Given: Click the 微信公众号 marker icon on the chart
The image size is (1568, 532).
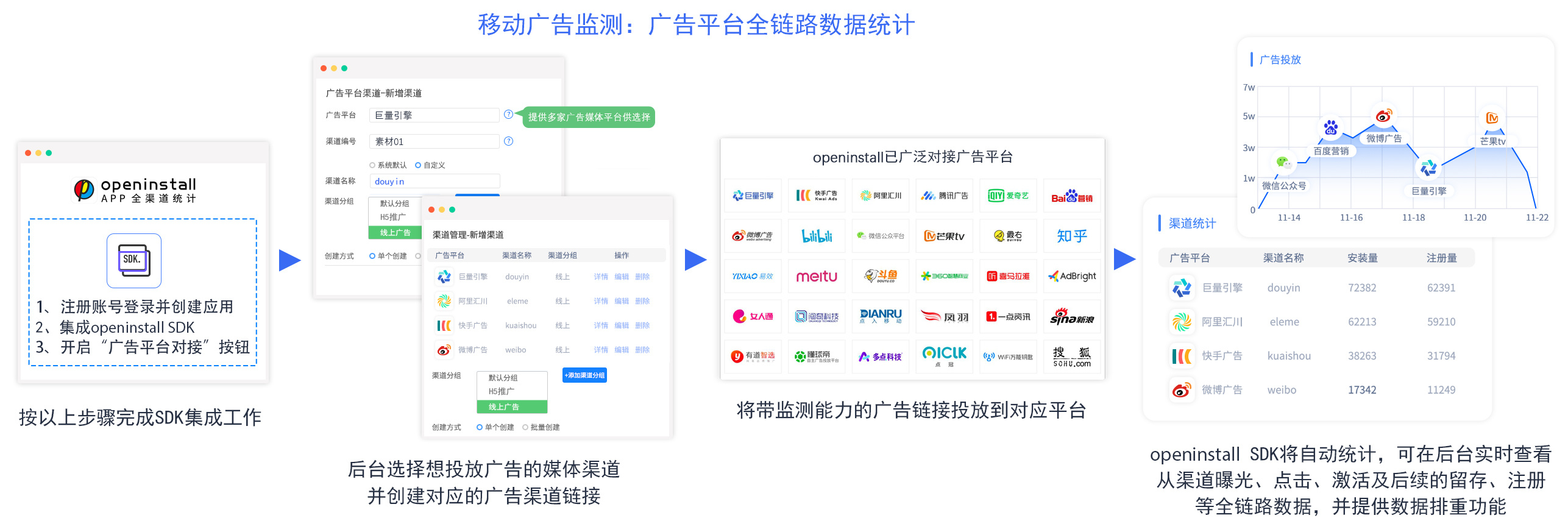Looking at the screenshot, I should point(1283,163).
